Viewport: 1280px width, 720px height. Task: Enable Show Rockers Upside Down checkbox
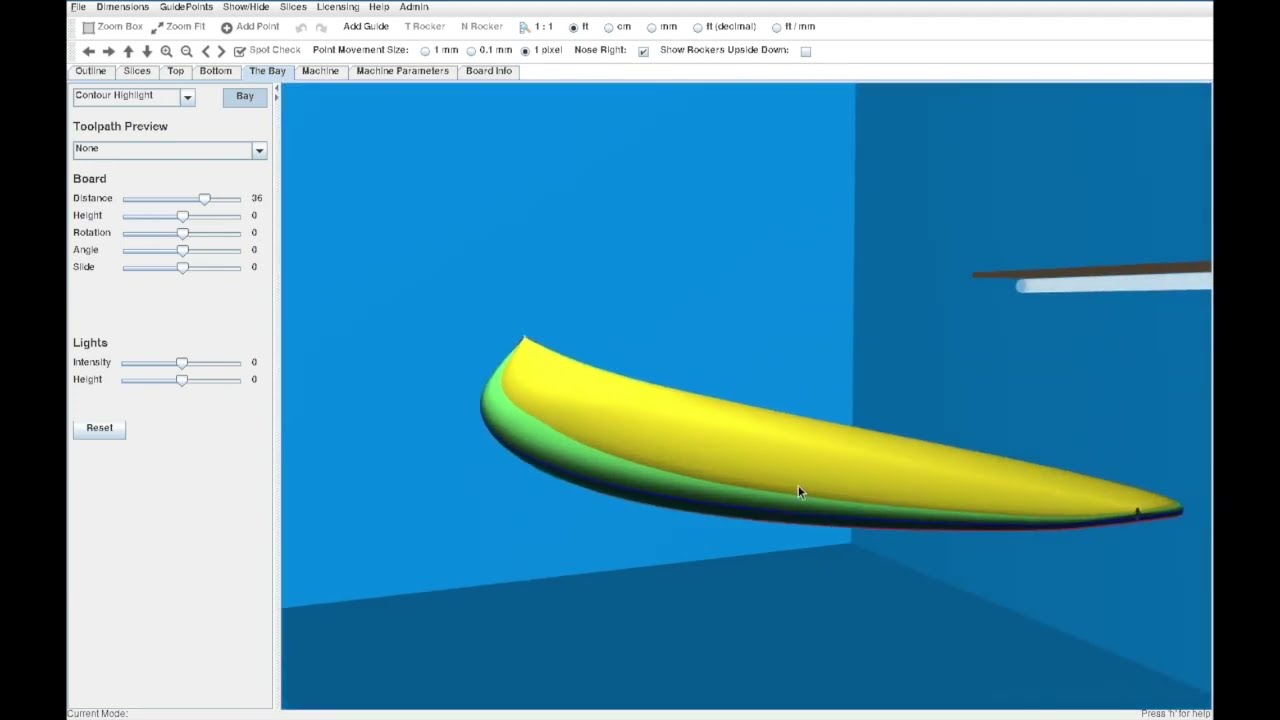click(x=806, y=51)
